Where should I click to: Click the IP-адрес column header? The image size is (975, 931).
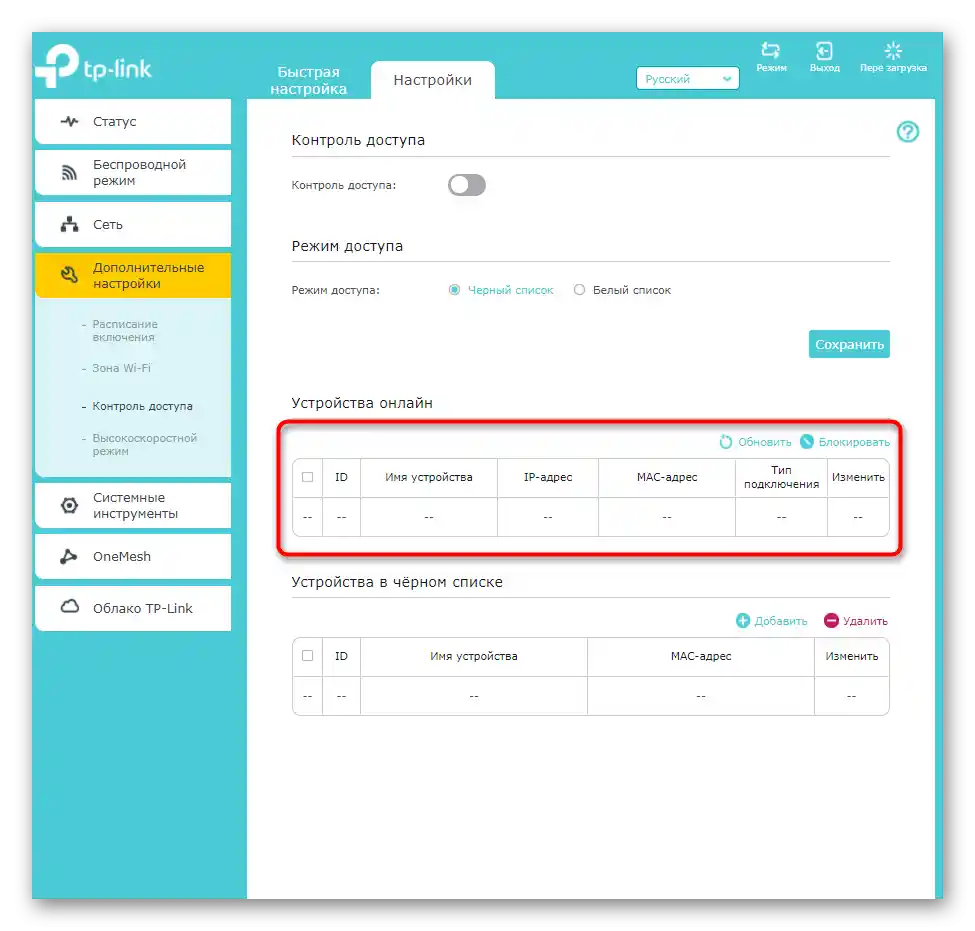coord(548,477)
